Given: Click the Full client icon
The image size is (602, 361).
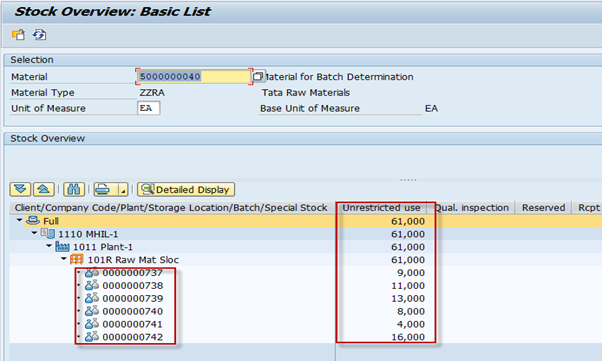Looking at the screenshot, I should click(x=33, y=220).
